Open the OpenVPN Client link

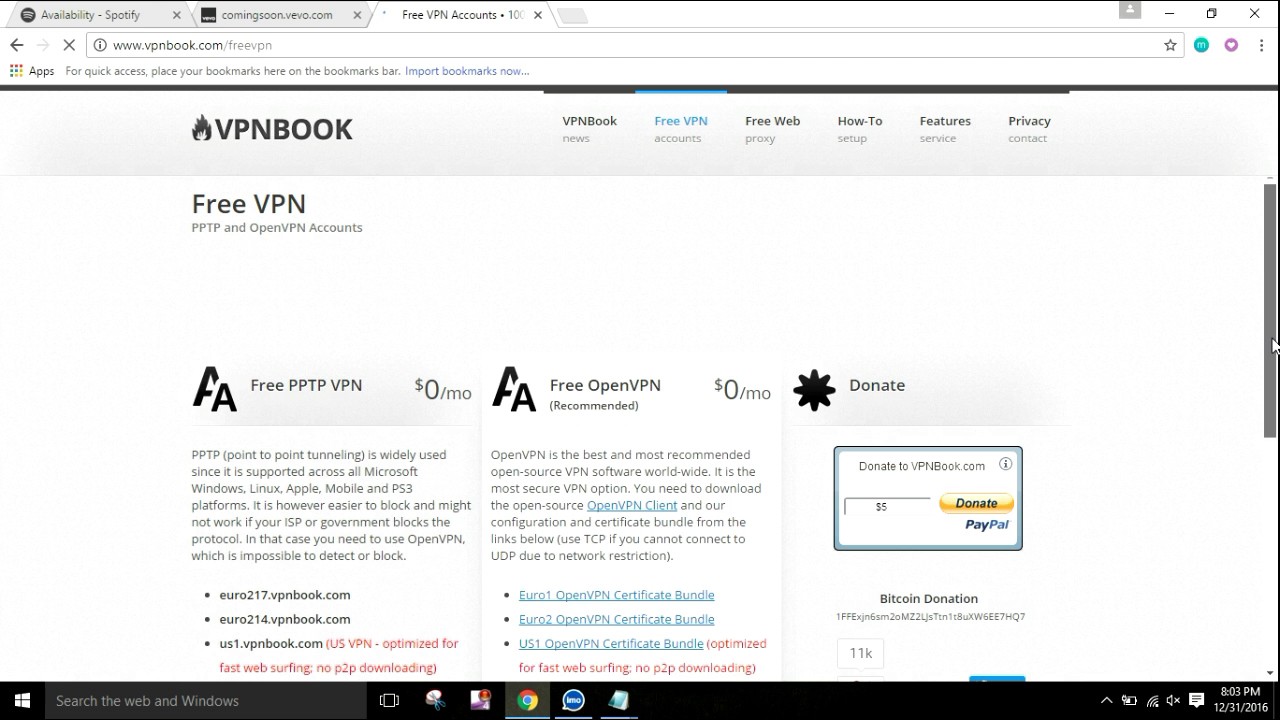coord(632,505)
